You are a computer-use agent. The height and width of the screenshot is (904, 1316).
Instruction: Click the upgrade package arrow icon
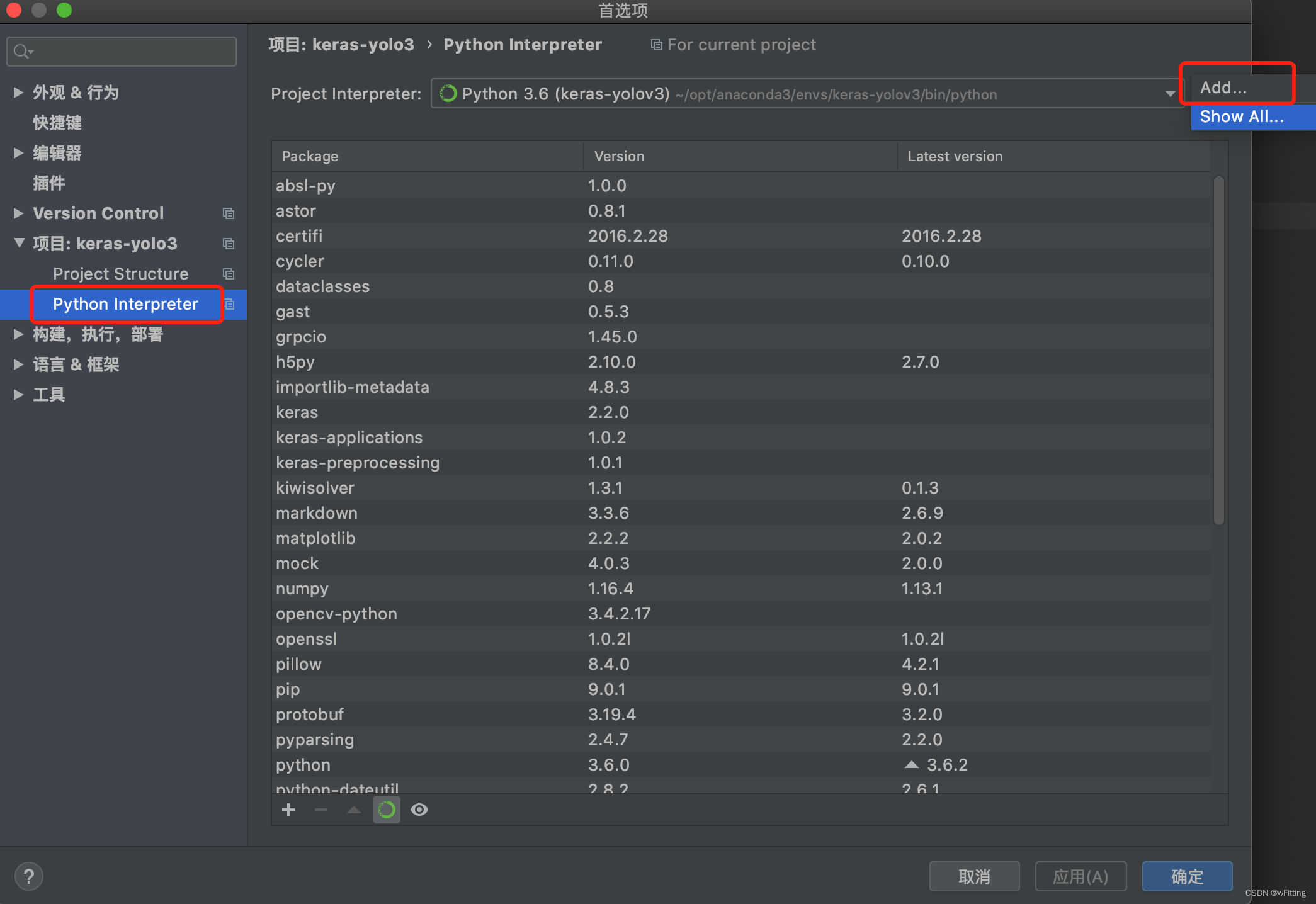point(354,810)
